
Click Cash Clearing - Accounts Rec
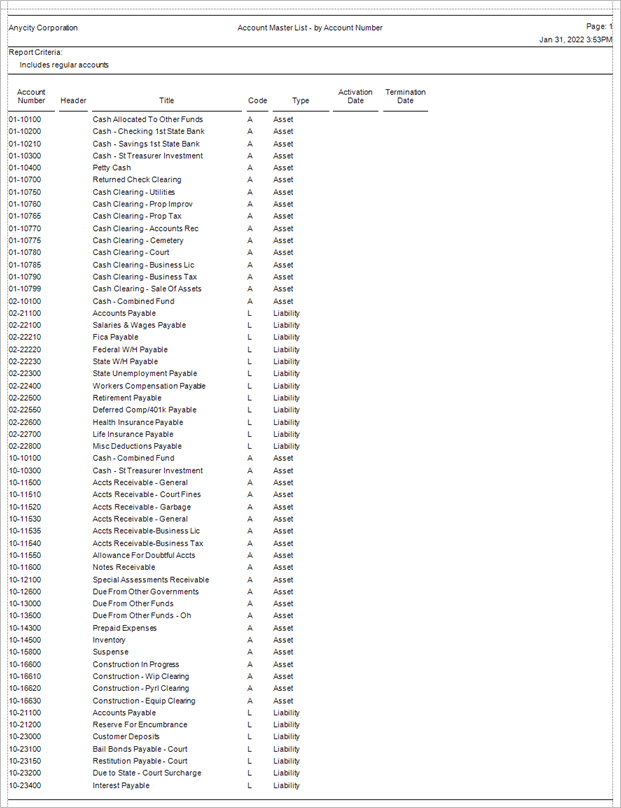[145, 228]
